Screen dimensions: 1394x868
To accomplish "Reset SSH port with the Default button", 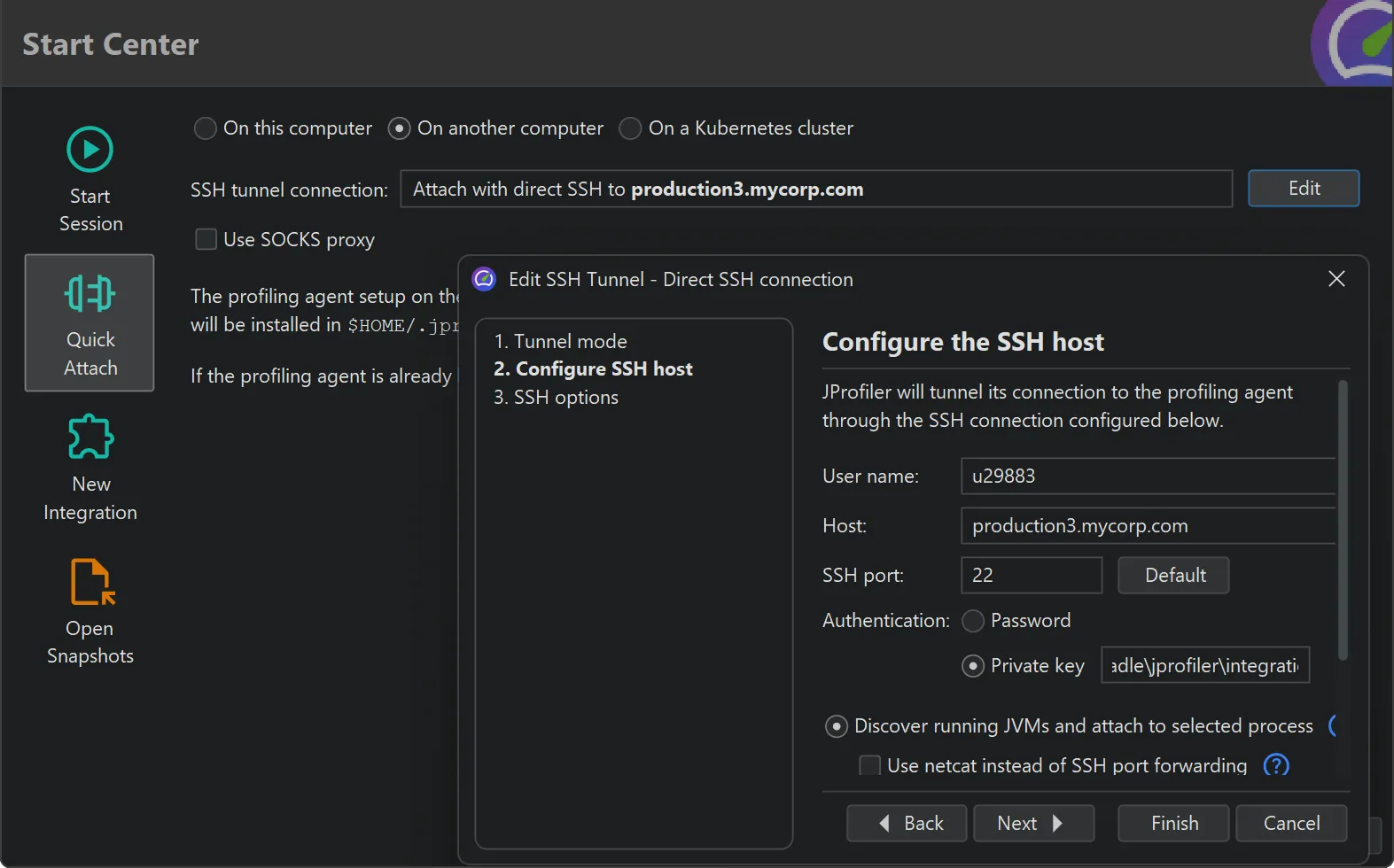I will pos(1173,576).
